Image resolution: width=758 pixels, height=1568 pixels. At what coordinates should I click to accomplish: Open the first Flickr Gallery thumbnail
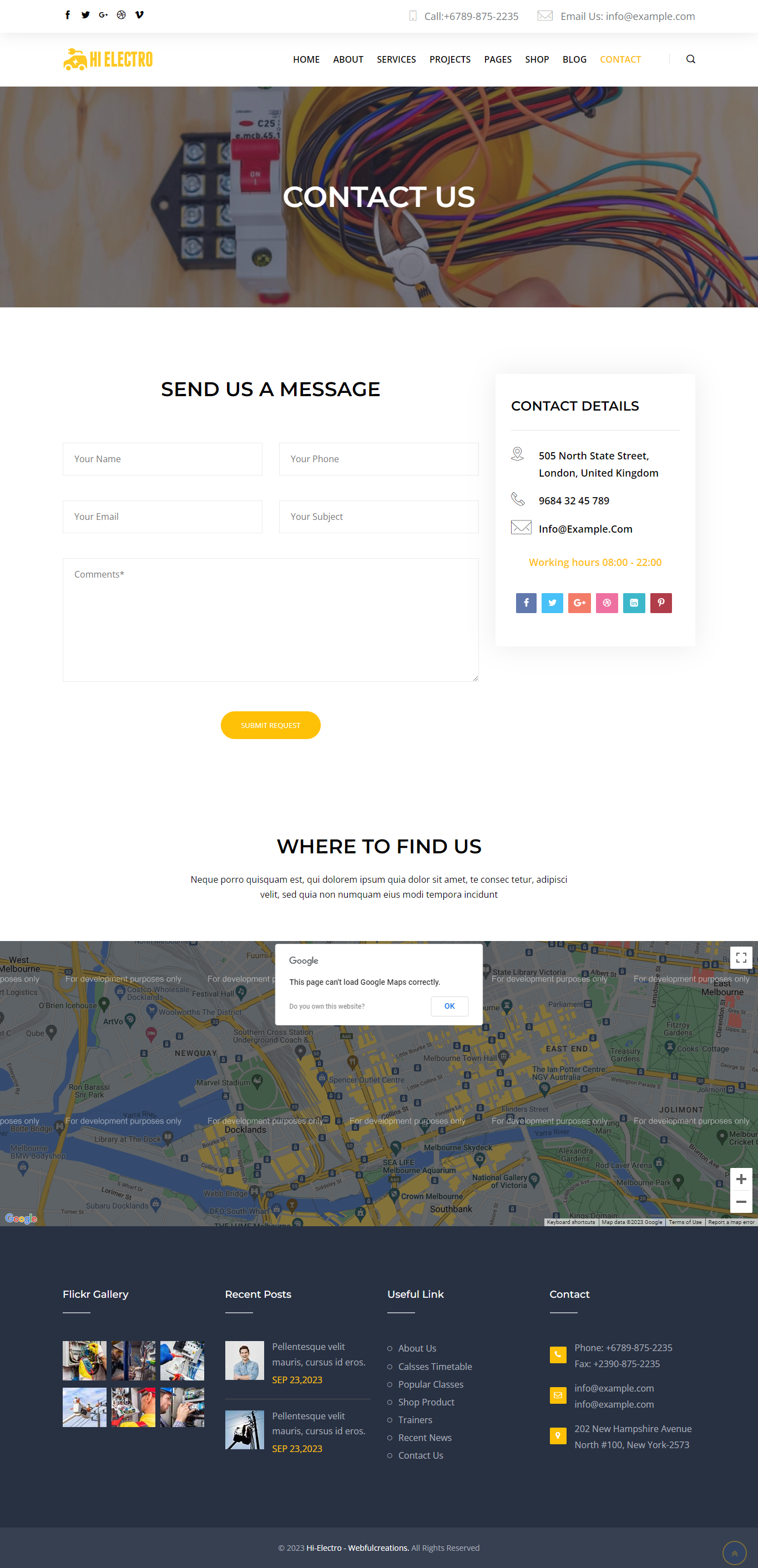85,1360
